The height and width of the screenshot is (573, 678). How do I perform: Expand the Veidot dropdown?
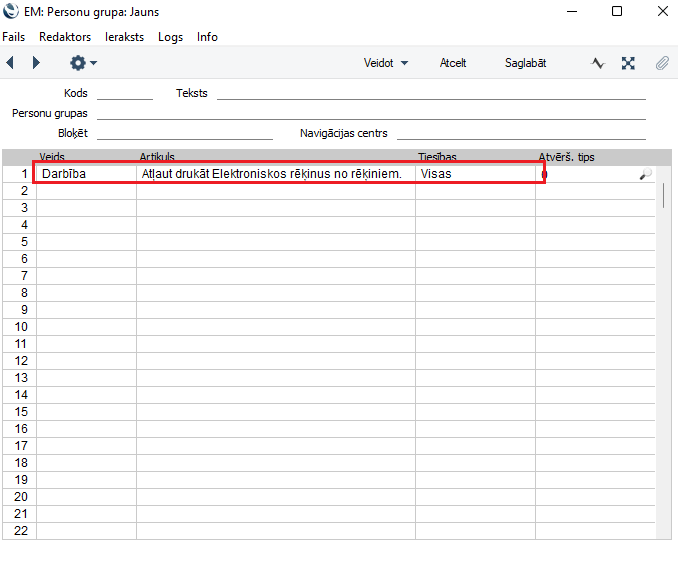click(385, 63)
